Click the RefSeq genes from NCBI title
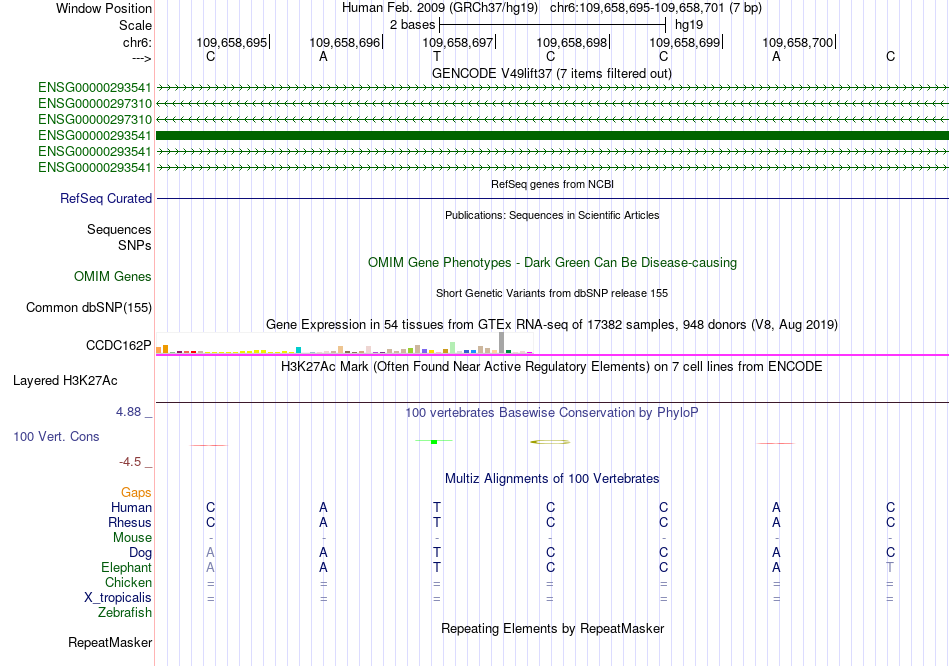 click(x=552, y=184)
